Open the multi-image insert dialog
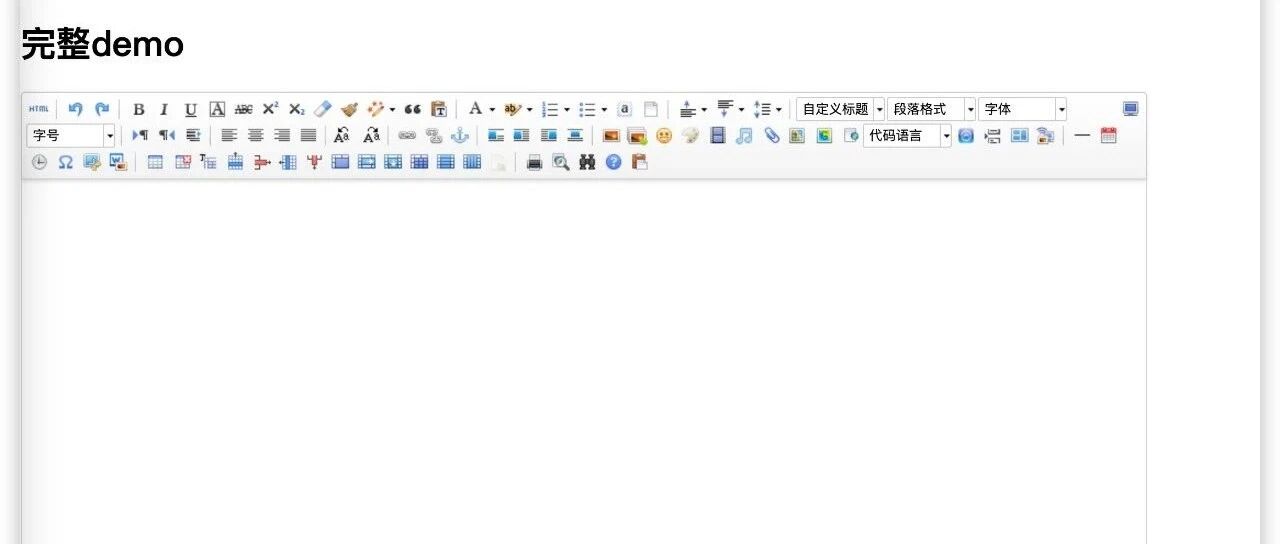 637,135
